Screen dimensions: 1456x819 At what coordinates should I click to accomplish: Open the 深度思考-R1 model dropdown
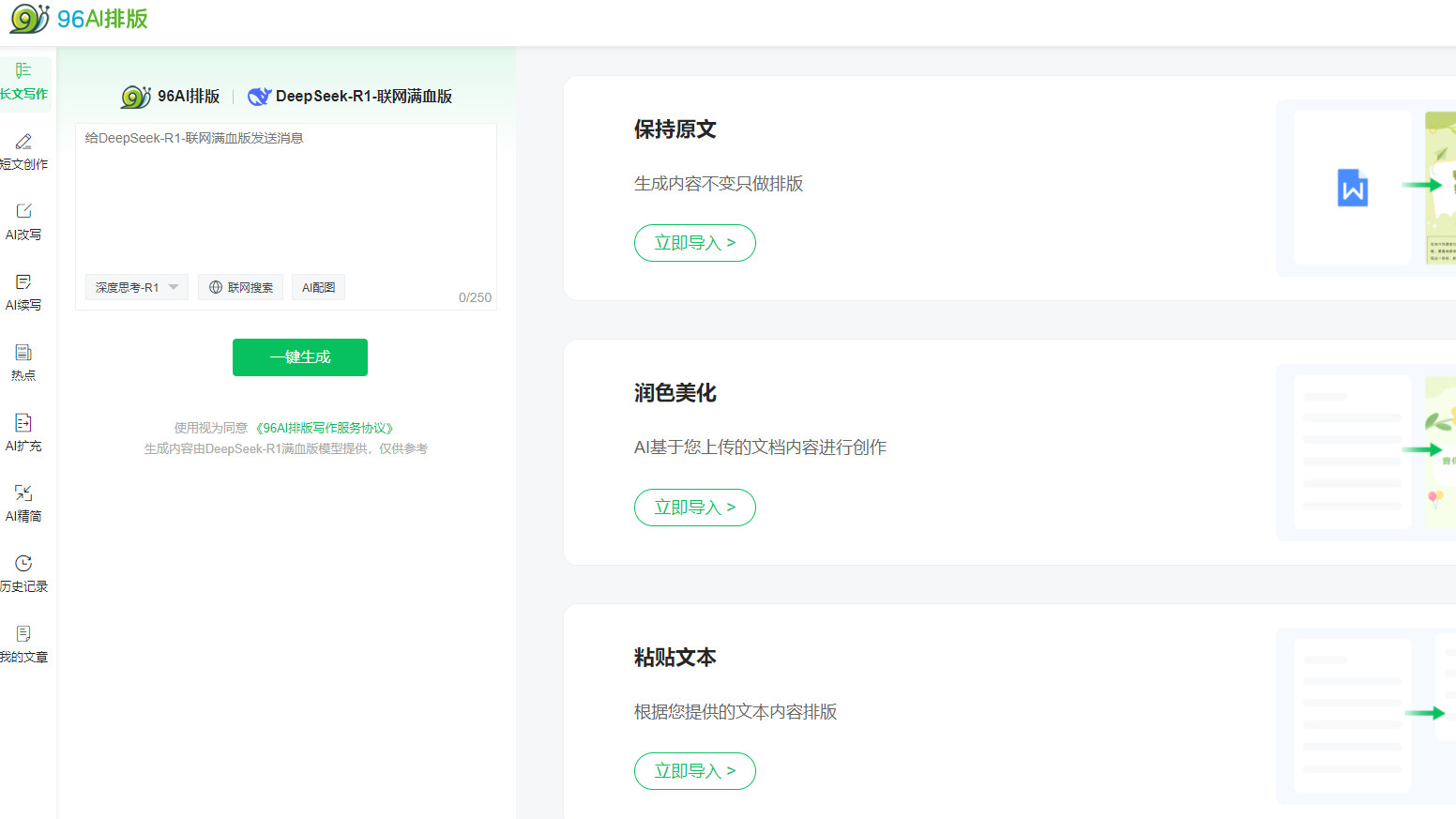click(136, 287)
